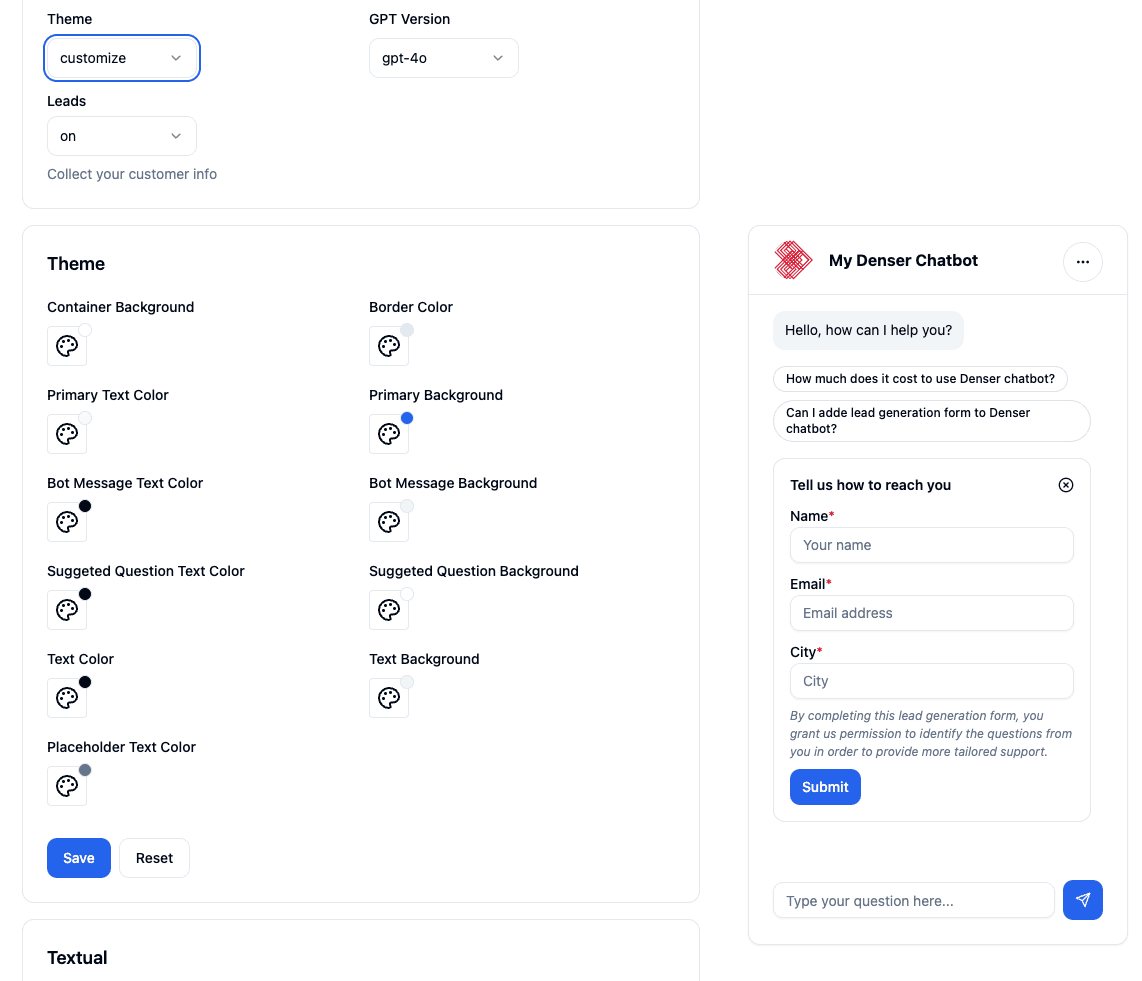Reset the theme colors

[x=154, y=858]
